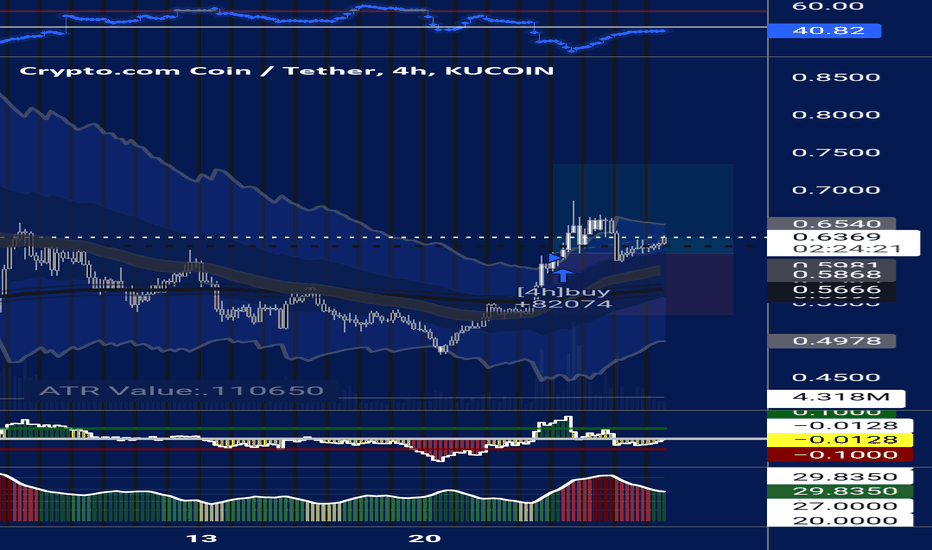Click the gray 0.4978 price tag
Viewport: 932px width, 550px height.
tap(832, 341)
